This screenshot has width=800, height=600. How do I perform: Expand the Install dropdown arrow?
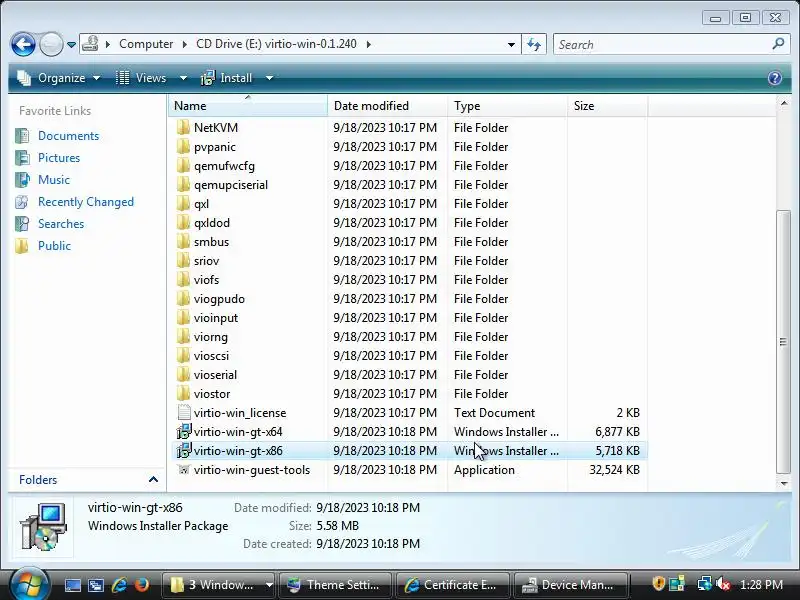click(269, 78)
